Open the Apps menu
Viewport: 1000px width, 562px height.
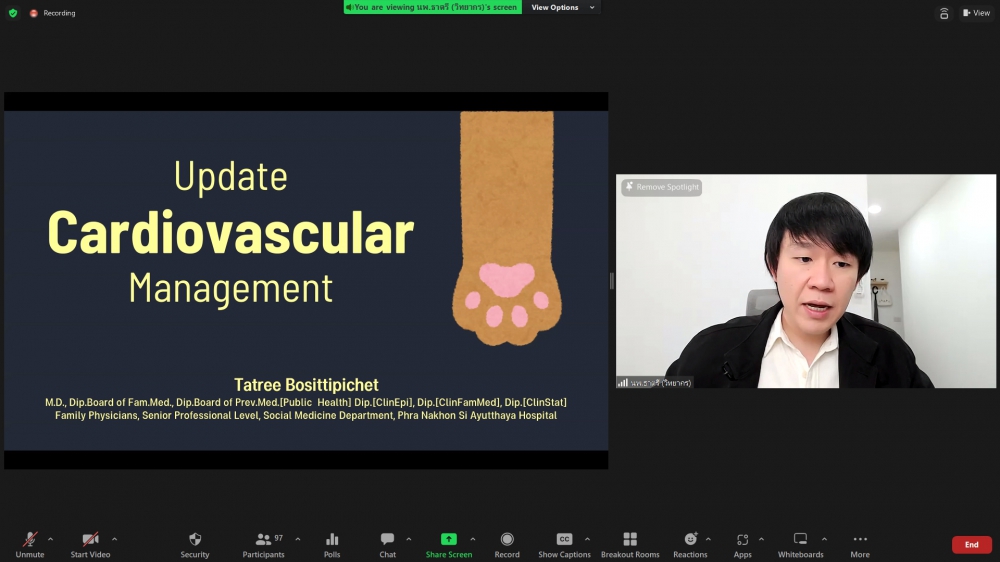click(742, 540)
